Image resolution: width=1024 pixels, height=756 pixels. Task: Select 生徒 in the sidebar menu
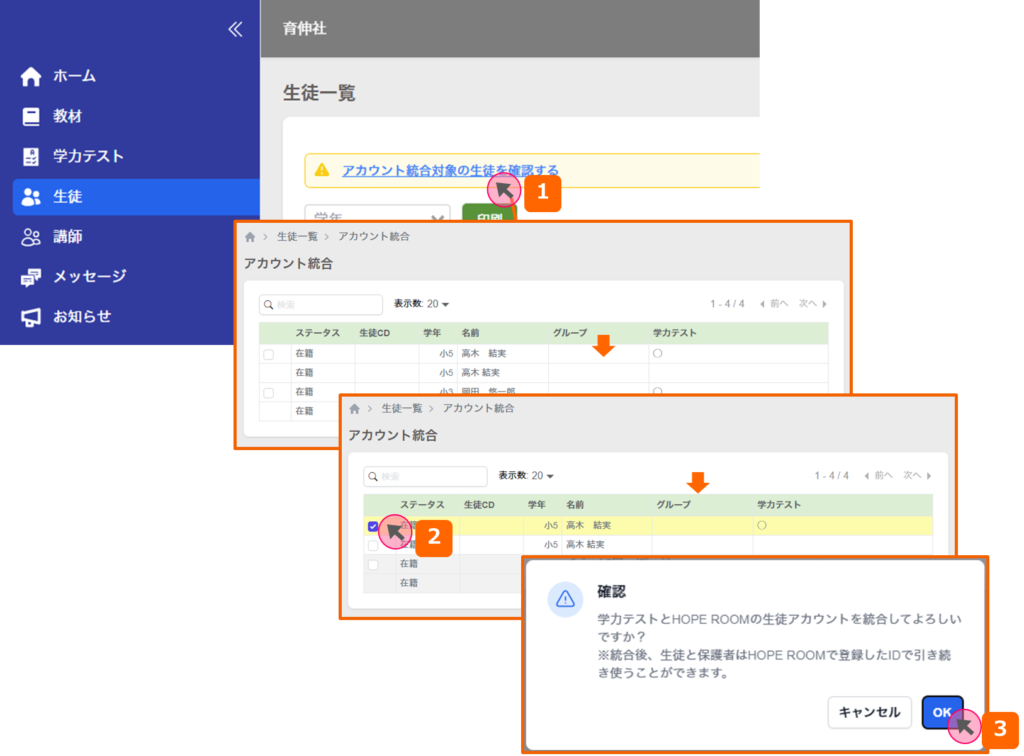[x=135, y=197]
